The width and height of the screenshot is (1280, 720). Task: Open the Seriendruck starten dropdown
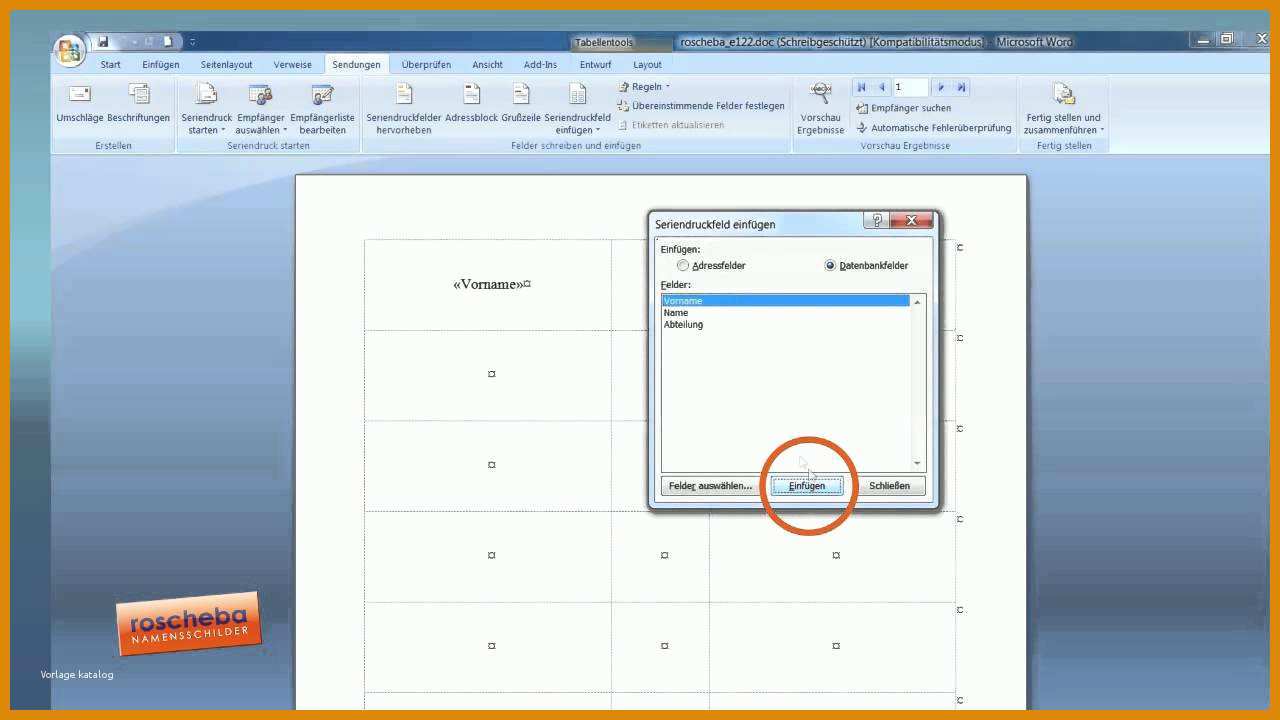click(x=207, y=109)
